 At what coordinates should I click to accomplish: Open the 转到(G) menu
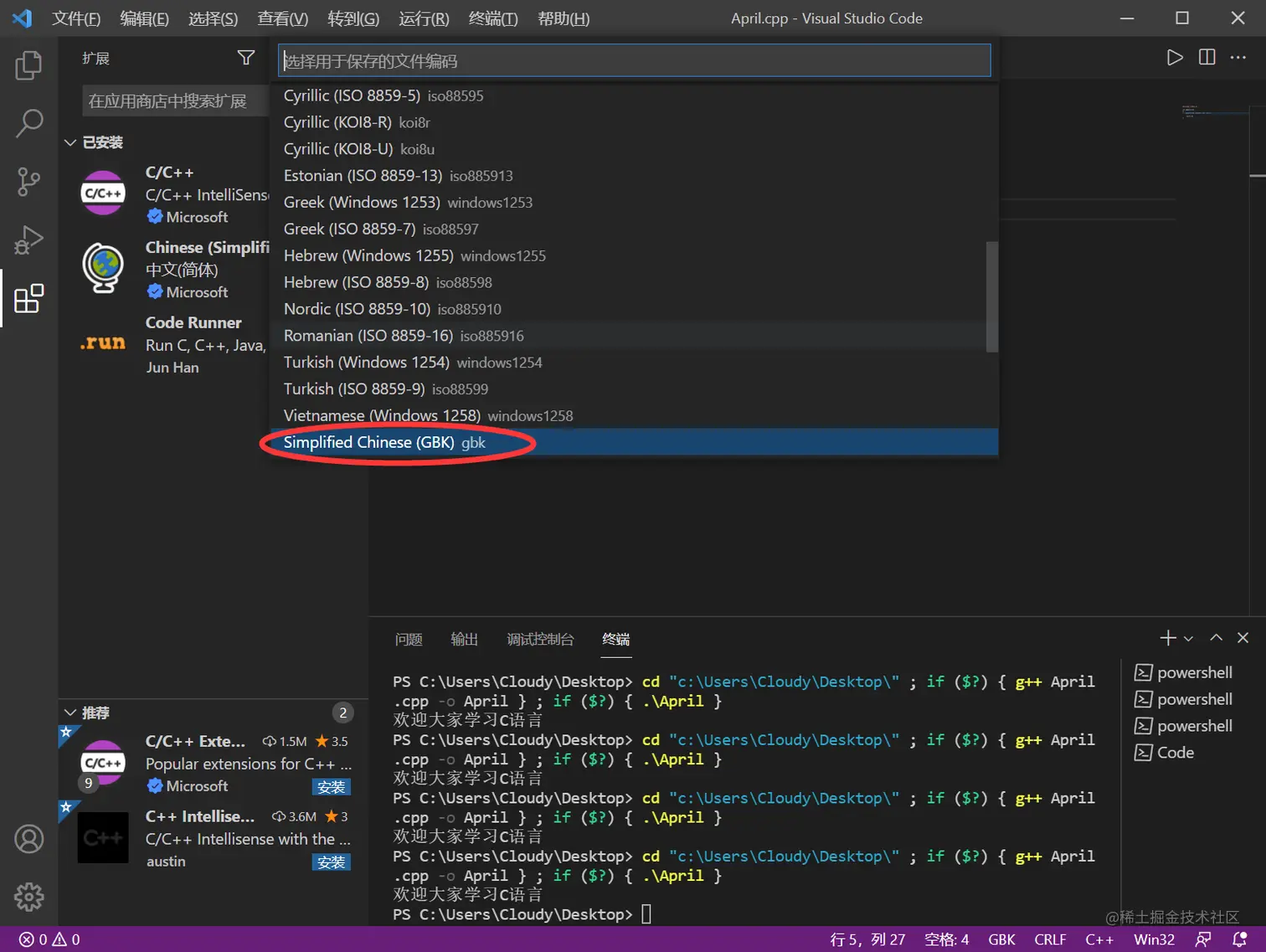coord(353,18)
